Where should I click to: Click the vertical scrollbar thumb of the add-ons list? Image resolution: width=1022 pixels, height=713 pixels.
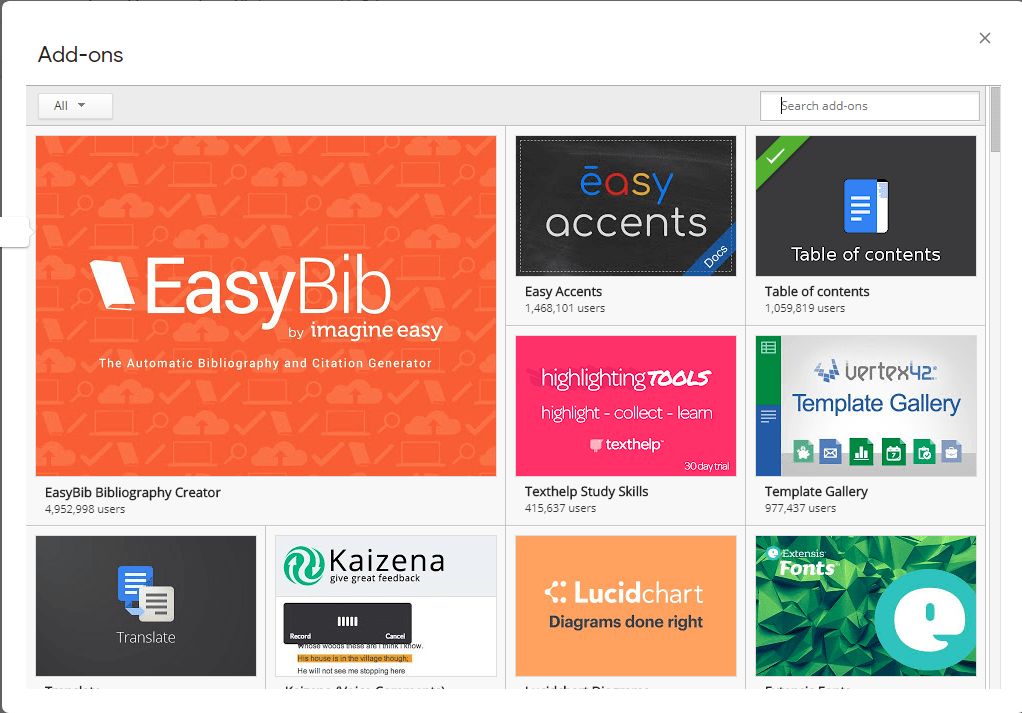[x=995, y=119]
